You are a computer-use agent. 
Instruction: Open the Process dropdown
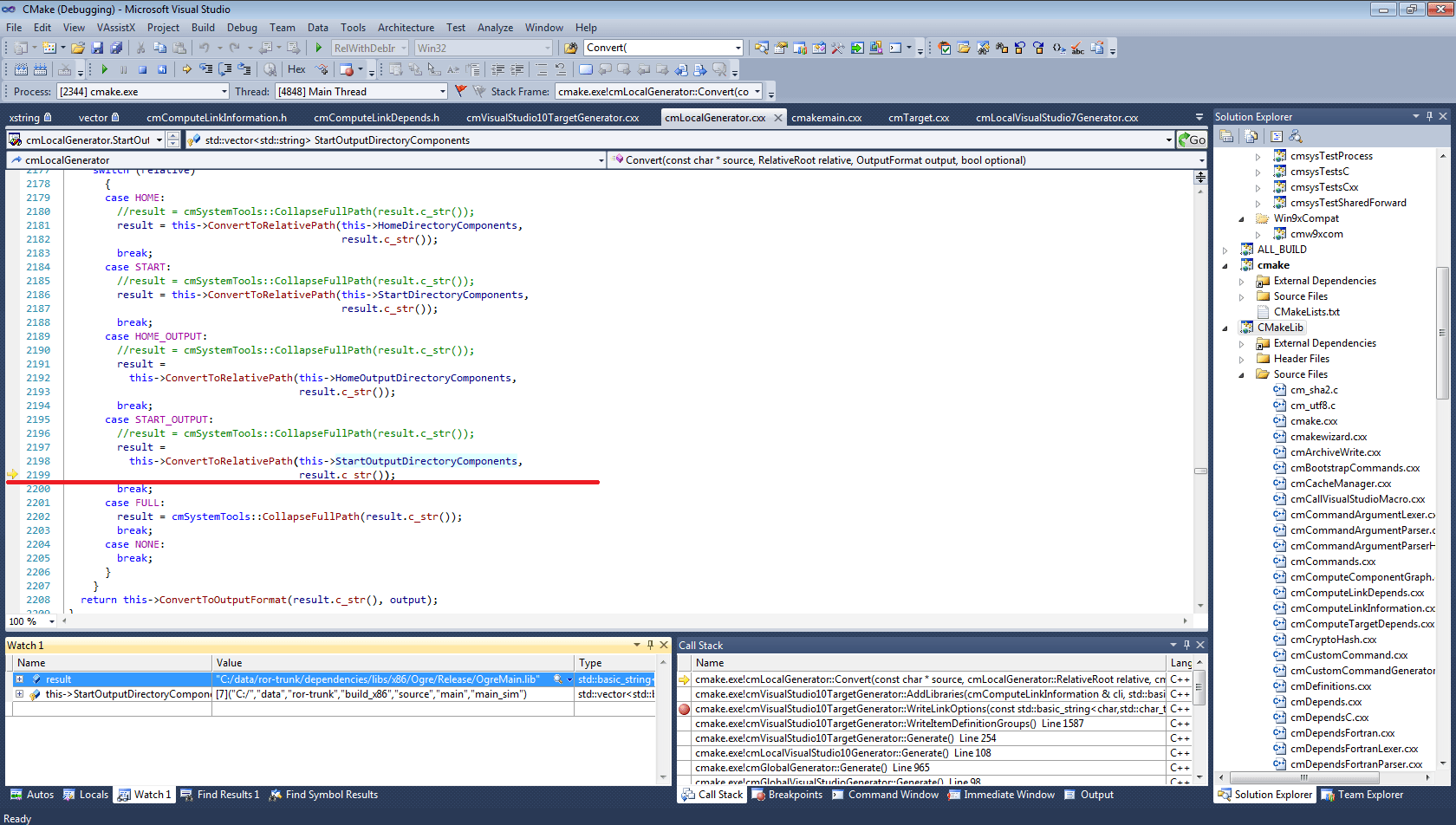[x=224, y=91]
